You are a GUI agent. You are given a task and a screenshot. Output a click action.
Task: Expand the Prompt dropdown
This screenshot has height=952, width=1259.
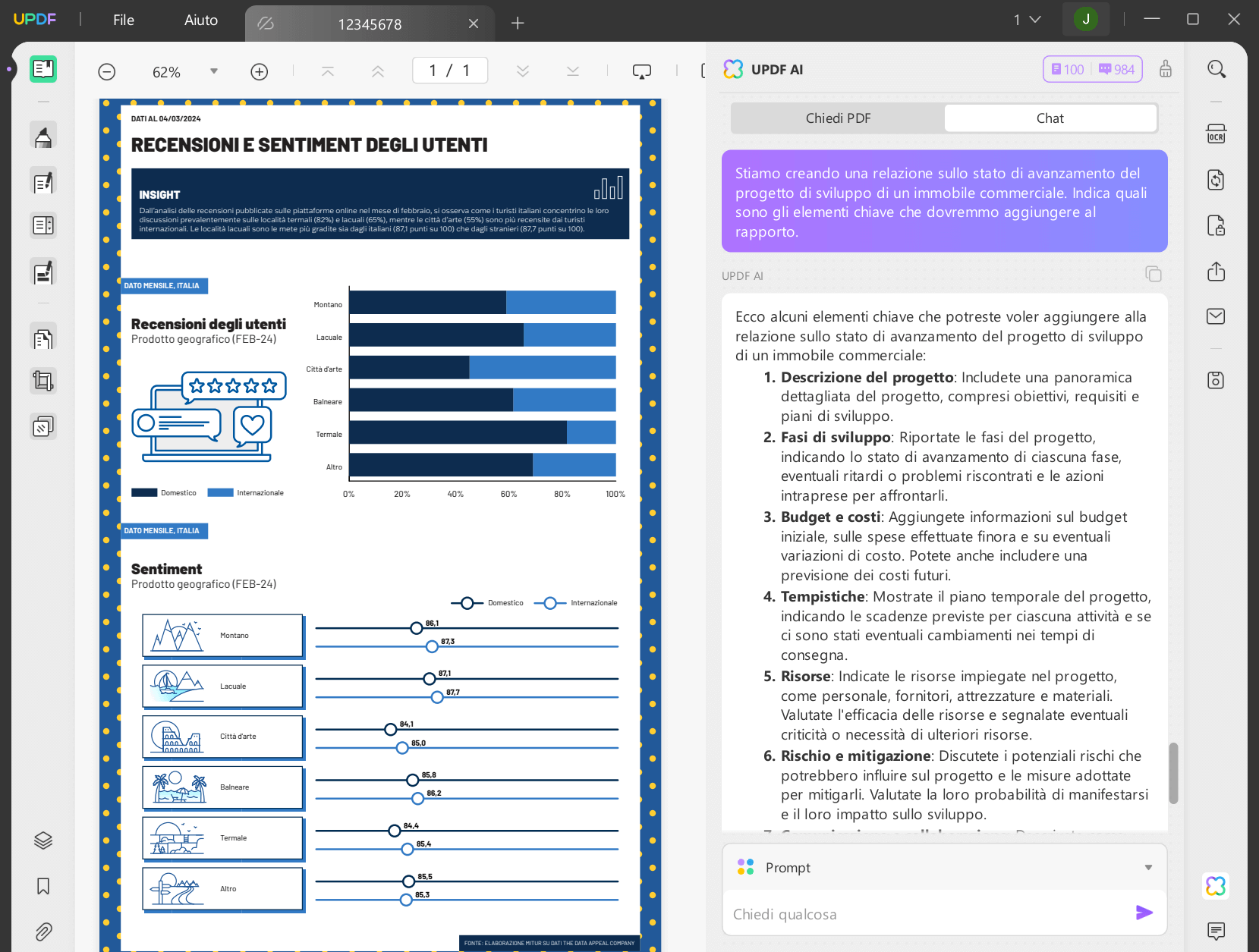1148,868
